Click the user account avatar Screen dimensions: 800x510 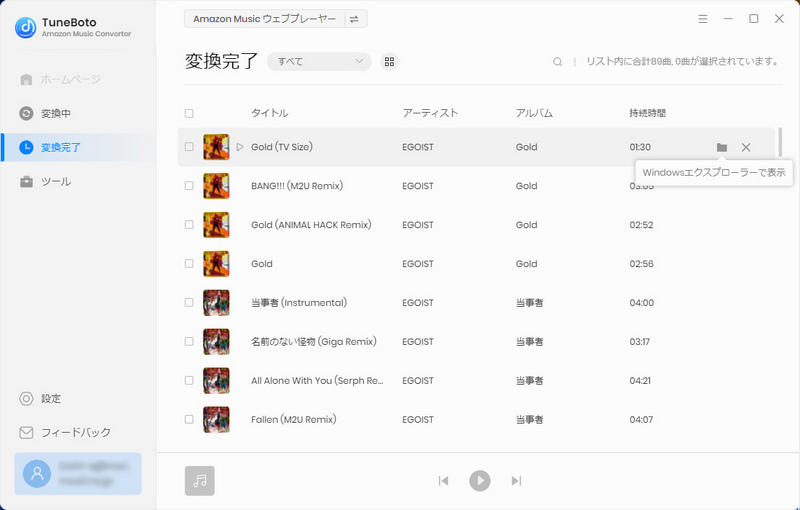[37, 474]
